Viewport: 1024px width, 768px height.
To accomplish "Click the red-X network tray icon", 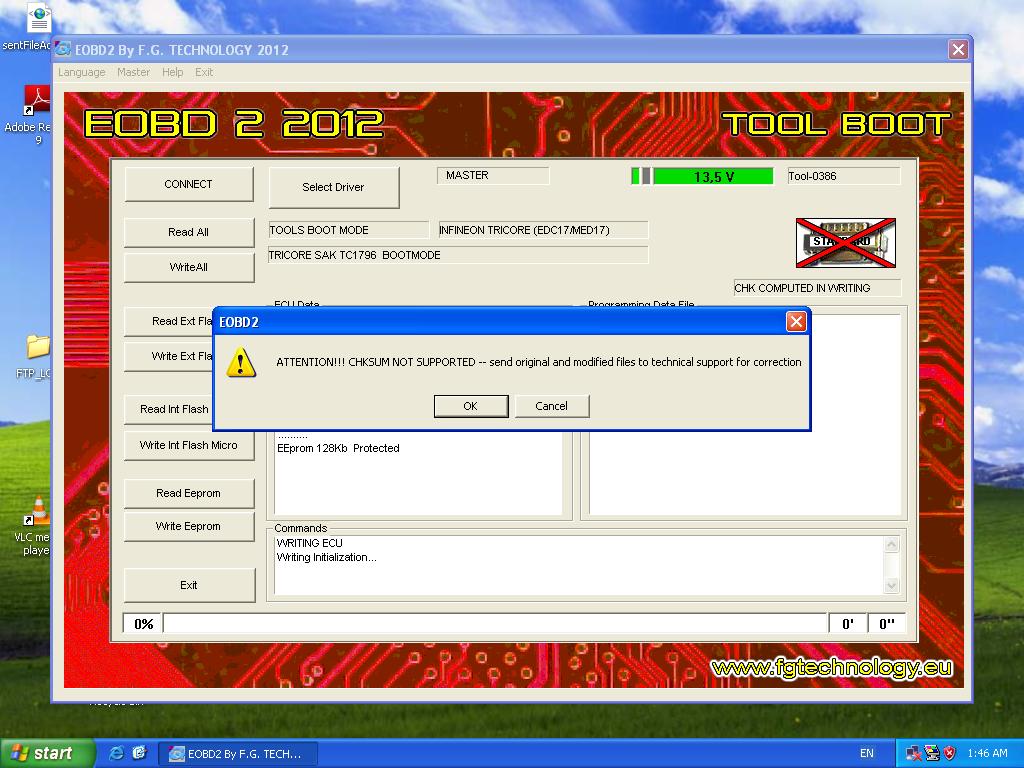I will tap(913, 753).
